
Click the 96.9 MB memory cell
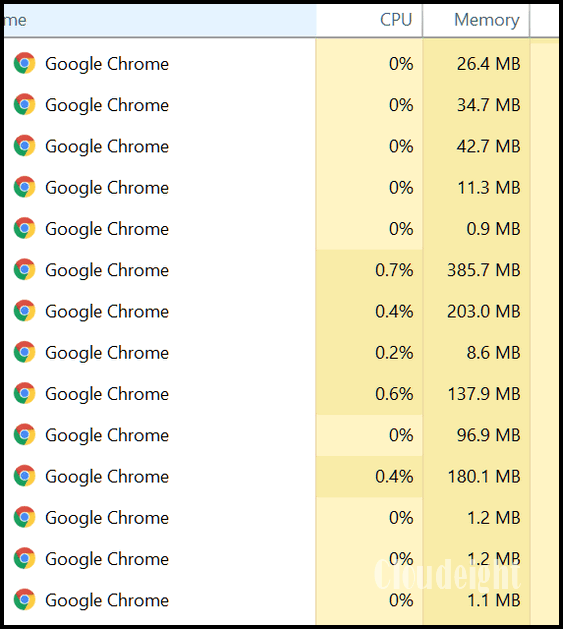pyautogui.click(x=476, y=435)
